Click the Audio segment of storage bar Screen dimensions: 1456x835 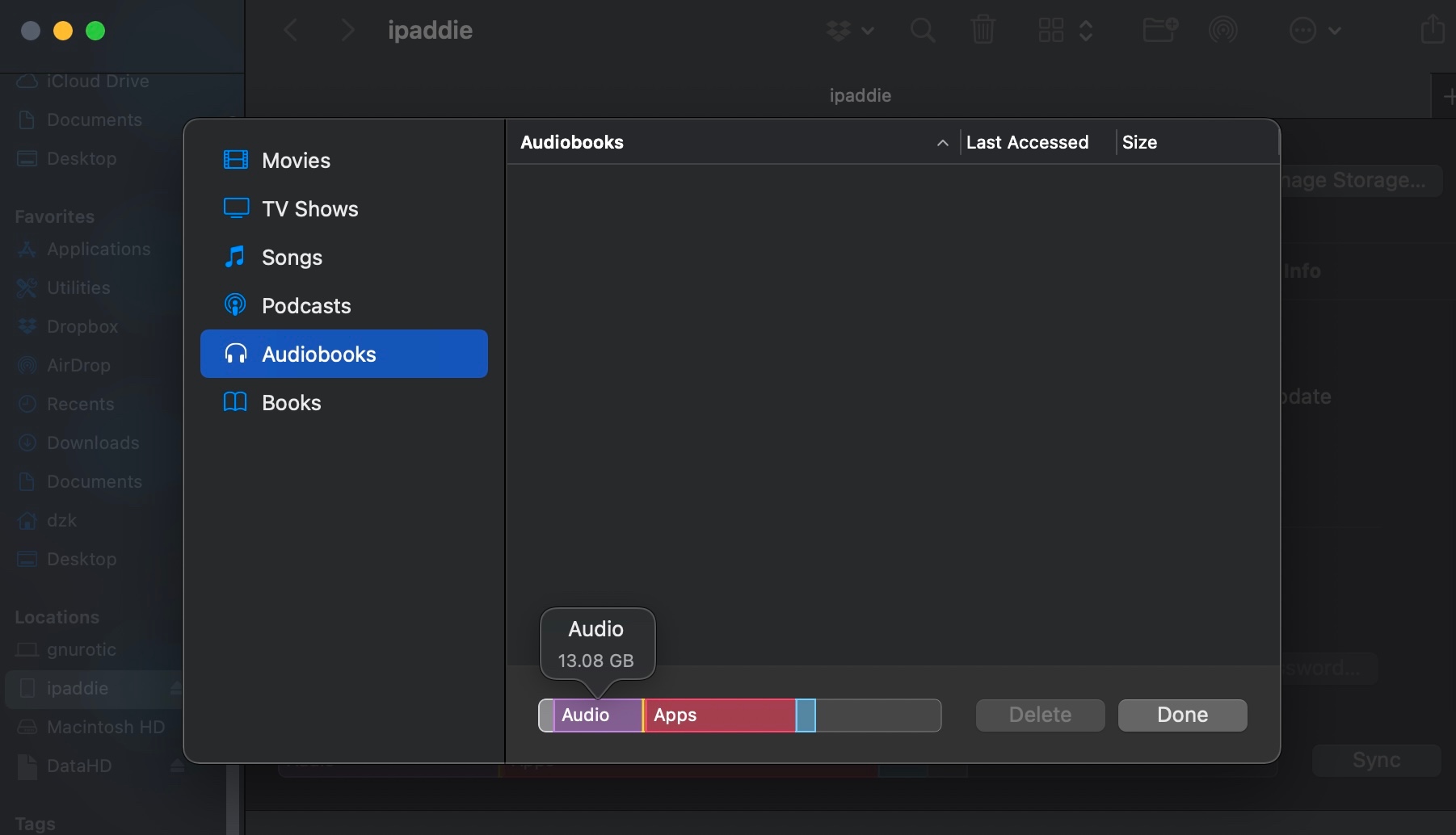coord(598,715)
